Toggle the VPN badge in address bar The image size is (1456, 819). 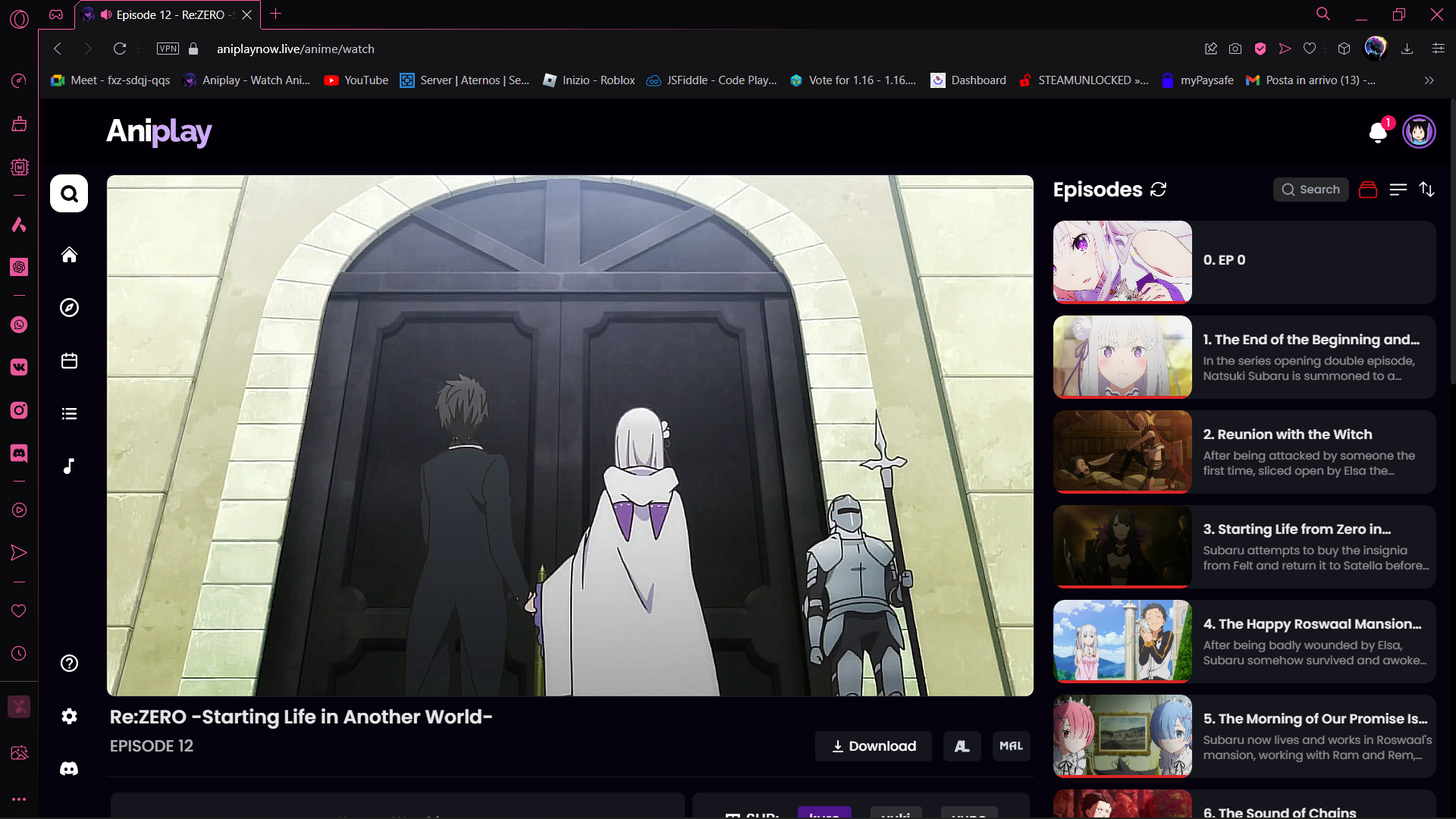[x=168, y=49]
